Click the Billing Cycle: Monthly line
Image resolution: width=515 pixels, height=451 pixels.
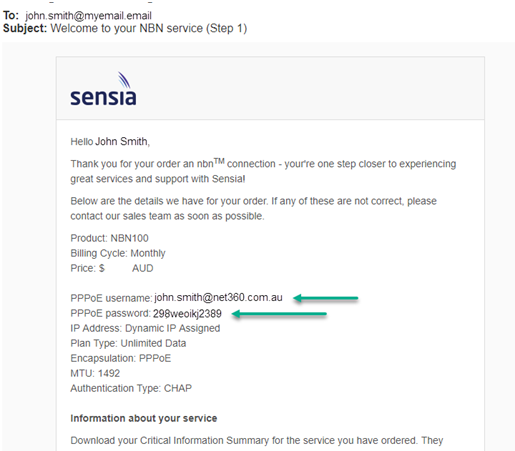coord(118,253)
